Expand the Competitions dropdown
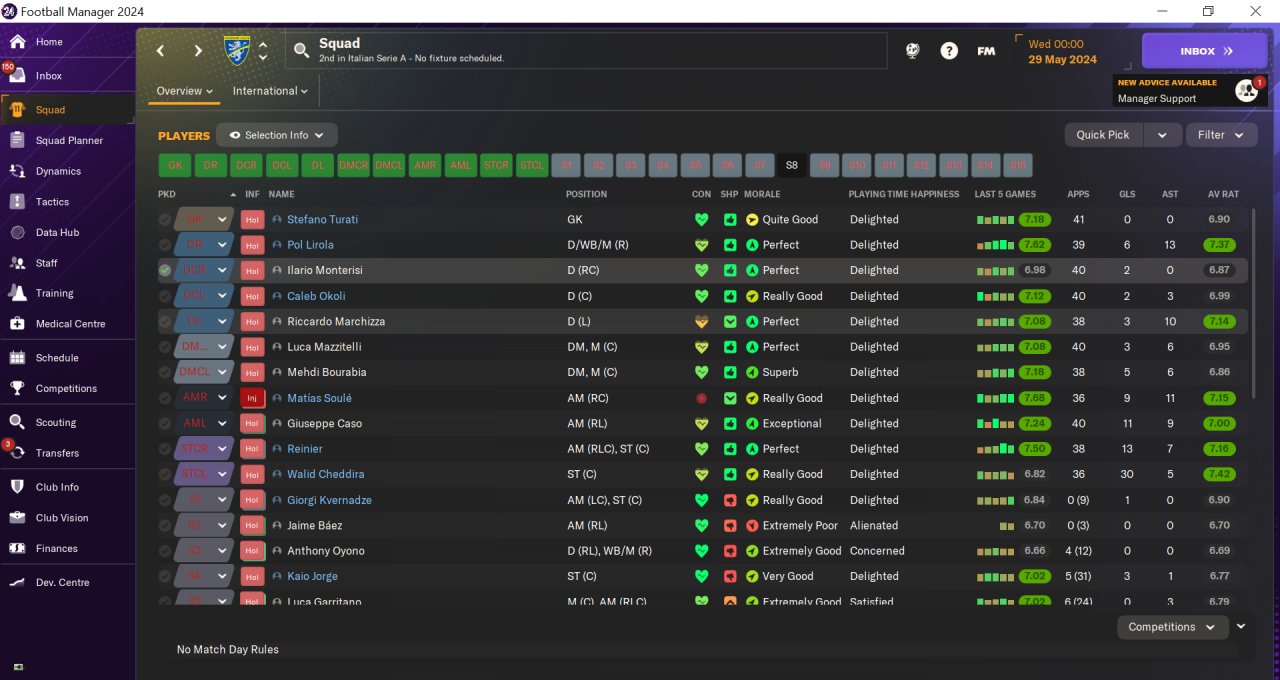The height and width of the screenshot is (680, 1280). coord(1172,627)
